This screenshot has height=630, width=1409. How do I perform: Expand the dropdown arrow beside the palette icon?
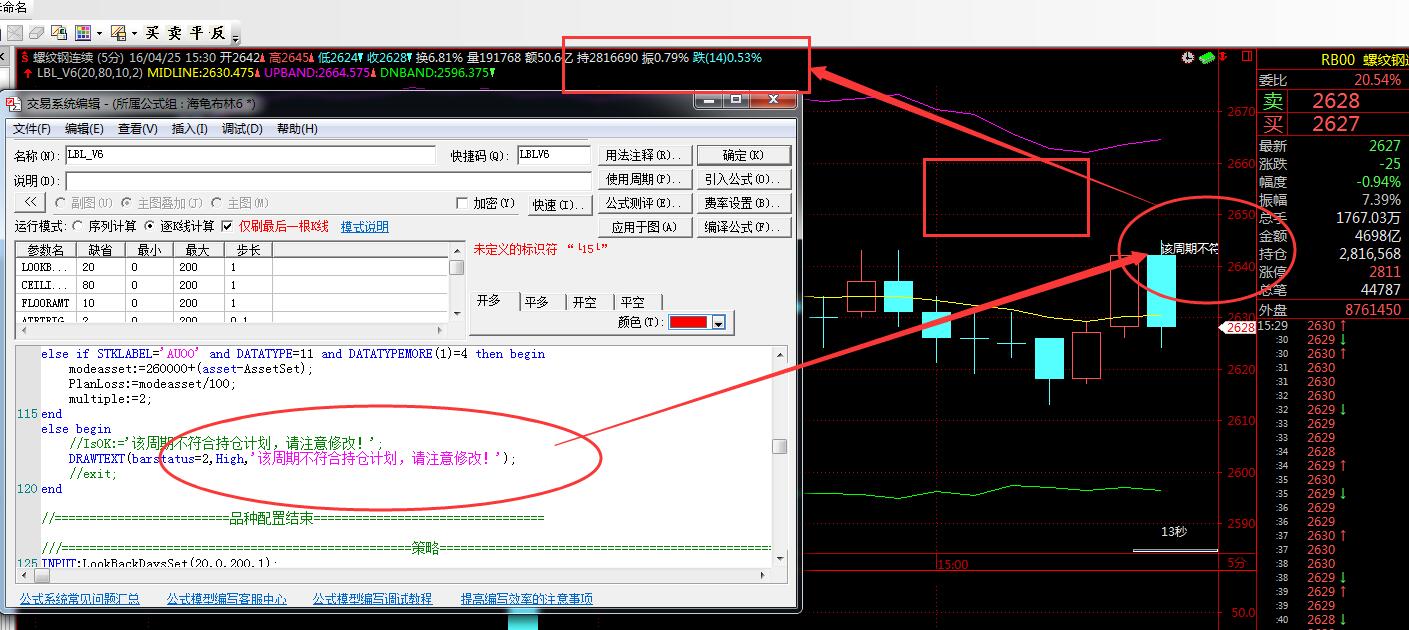pos(99,33)
